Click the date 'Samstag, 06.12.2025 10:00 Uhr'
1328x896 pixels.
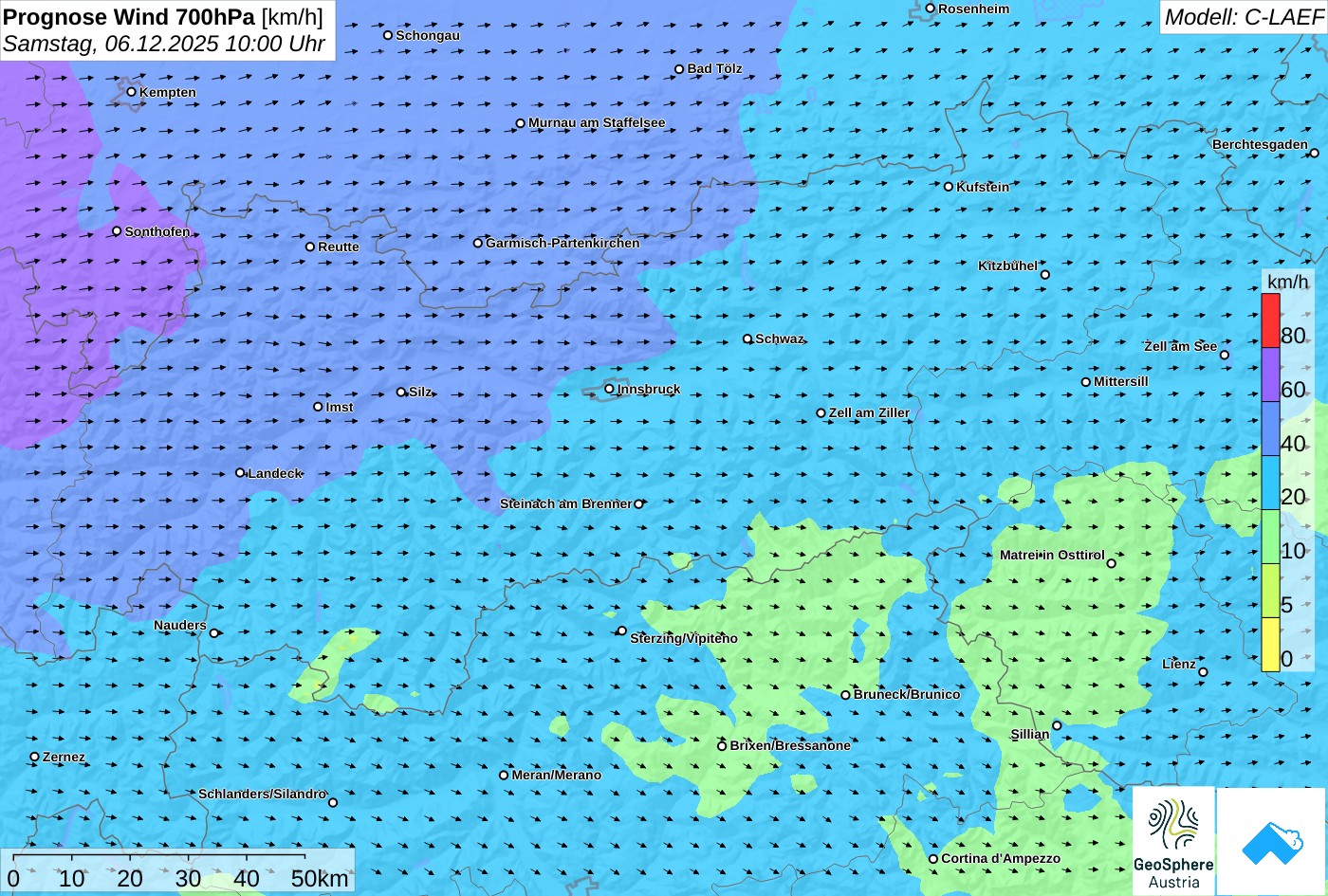coord(164,44)
